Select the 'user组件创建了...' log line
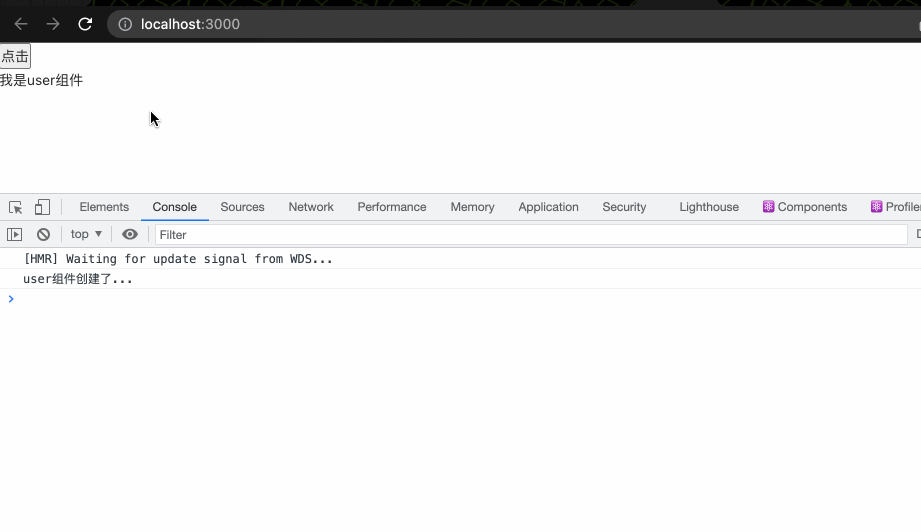 pos(78,279)
